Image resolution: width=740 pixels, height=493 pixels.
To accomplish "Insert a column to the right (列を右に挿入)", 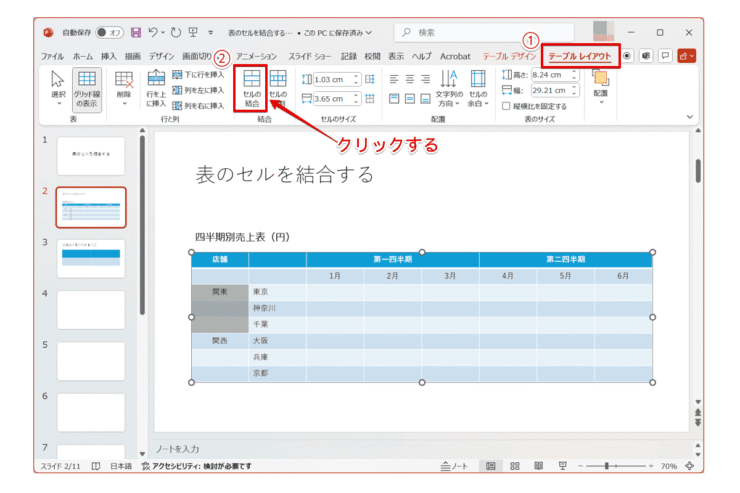I will (x=198, y=106).
